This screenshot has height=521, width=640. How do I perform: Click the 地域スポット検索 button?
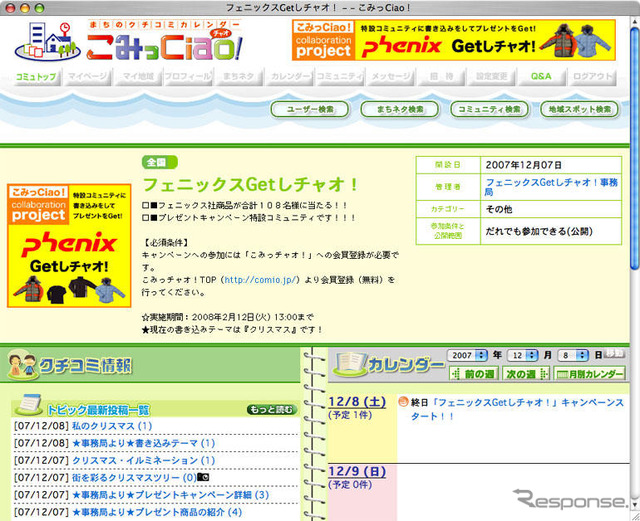[x=580, y=109]
